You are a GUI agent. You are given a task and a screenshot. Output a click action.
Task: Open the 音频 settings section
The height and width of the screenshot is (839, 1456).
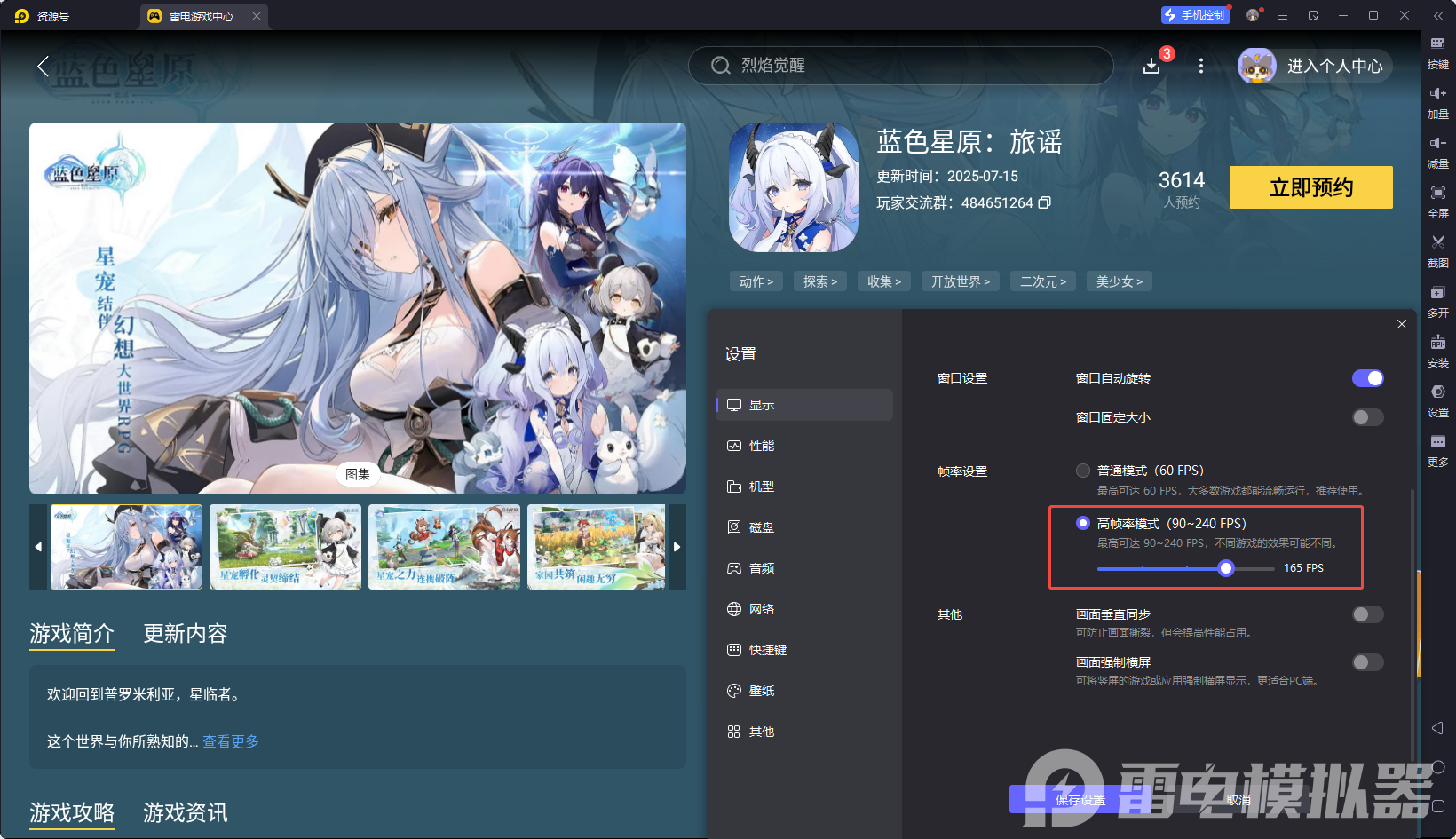(x=804, y=568)
